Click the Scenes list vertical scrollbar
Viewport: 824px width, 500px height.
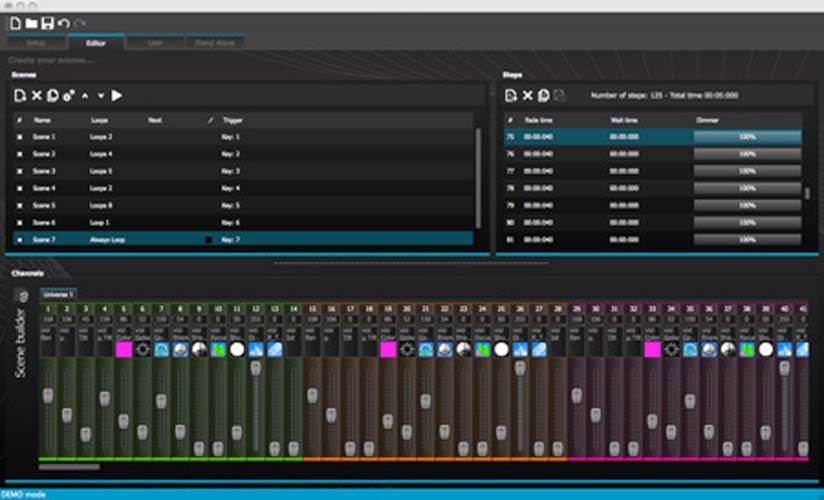point(478,178)
